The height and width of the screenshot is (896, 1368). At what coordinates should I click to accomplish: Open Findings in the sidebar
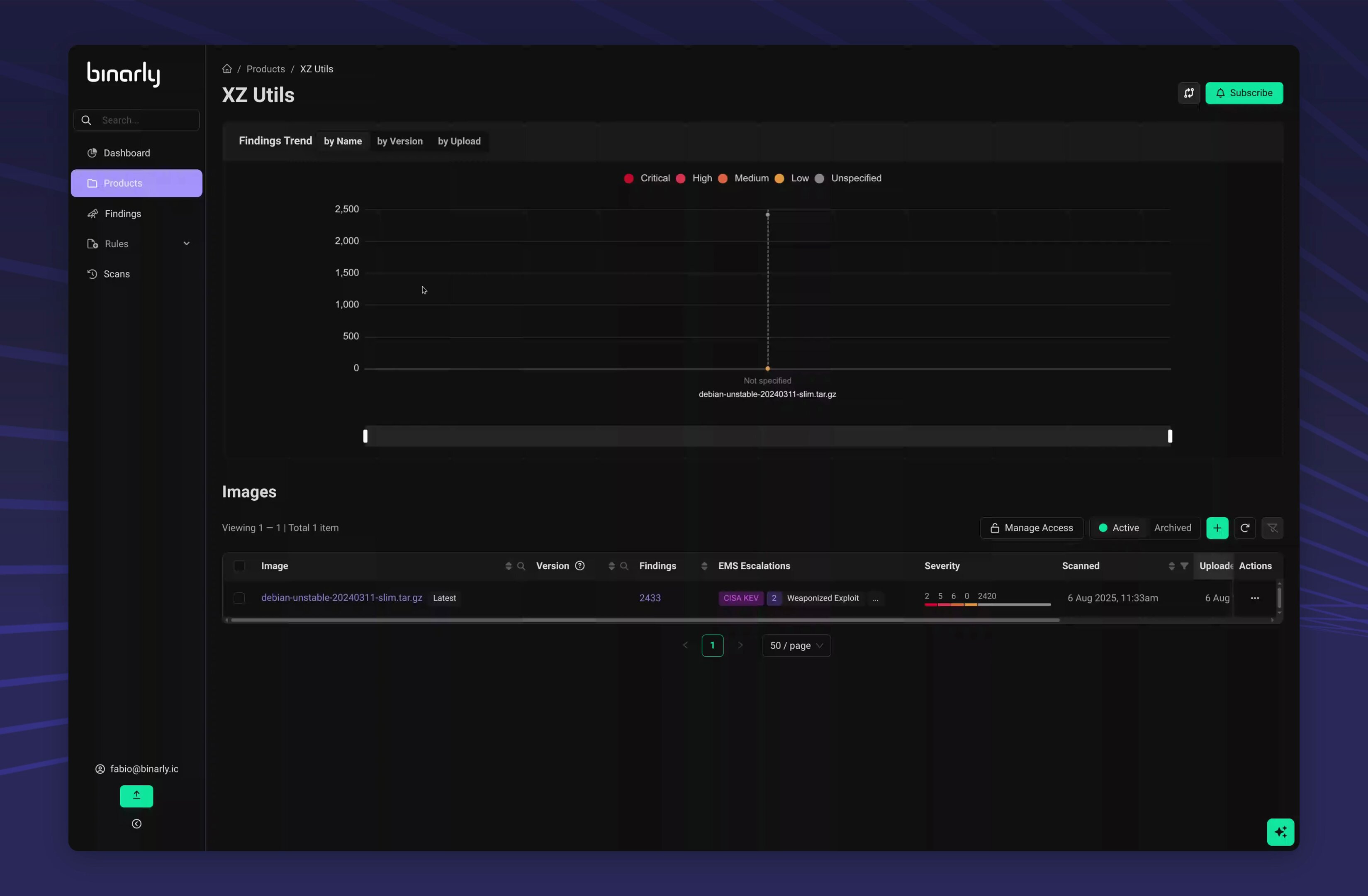coord(122,214)
